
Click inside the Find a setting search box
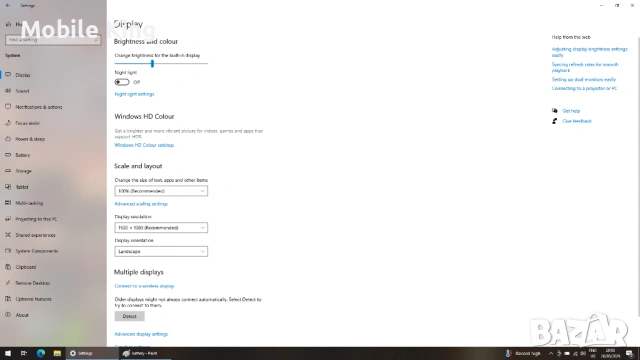53,40
